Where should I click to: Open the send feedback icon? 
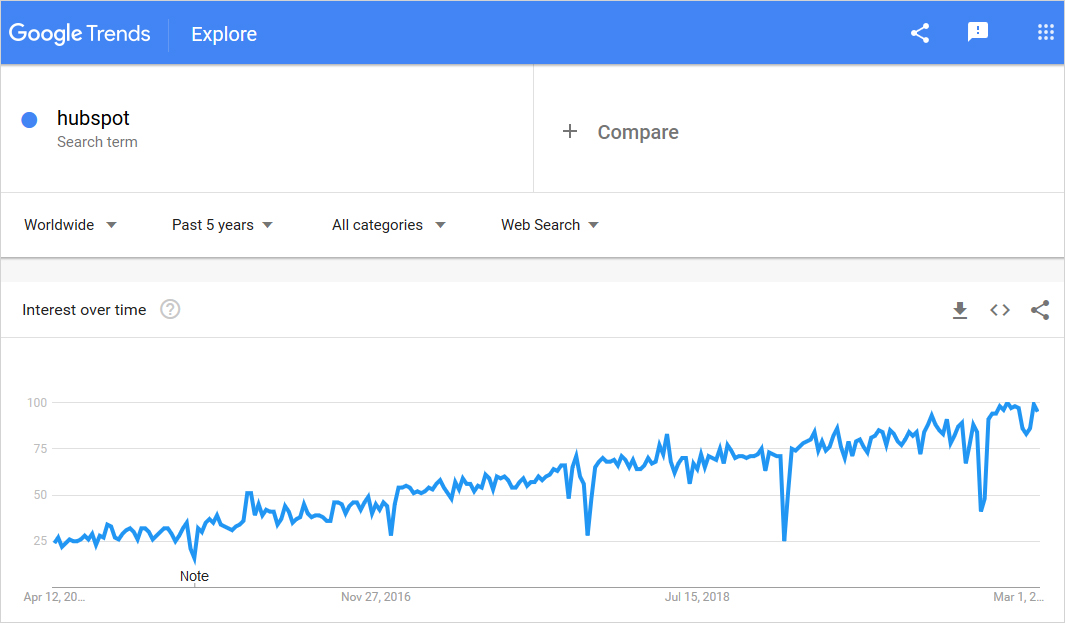(978, 33)
